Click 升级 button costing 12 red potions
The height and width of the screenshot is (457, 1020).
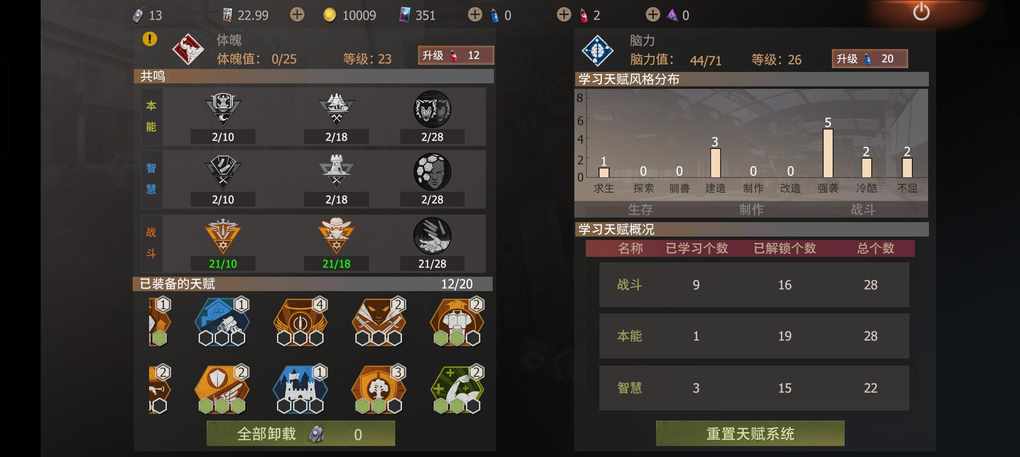(x=456, y=55)
